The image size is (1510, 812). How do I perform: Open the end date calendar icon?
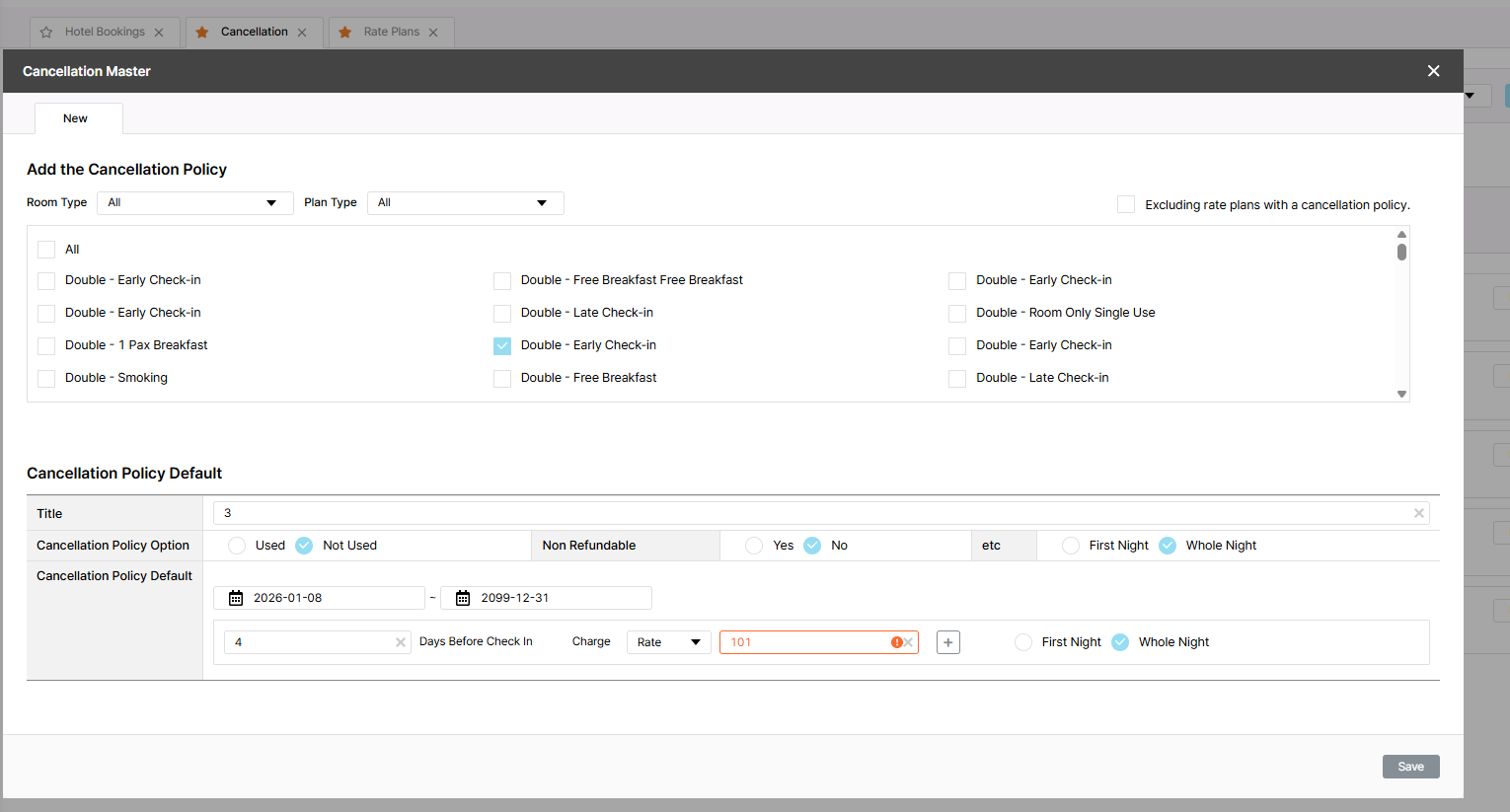pyautogui.click(x=463, y=598)
